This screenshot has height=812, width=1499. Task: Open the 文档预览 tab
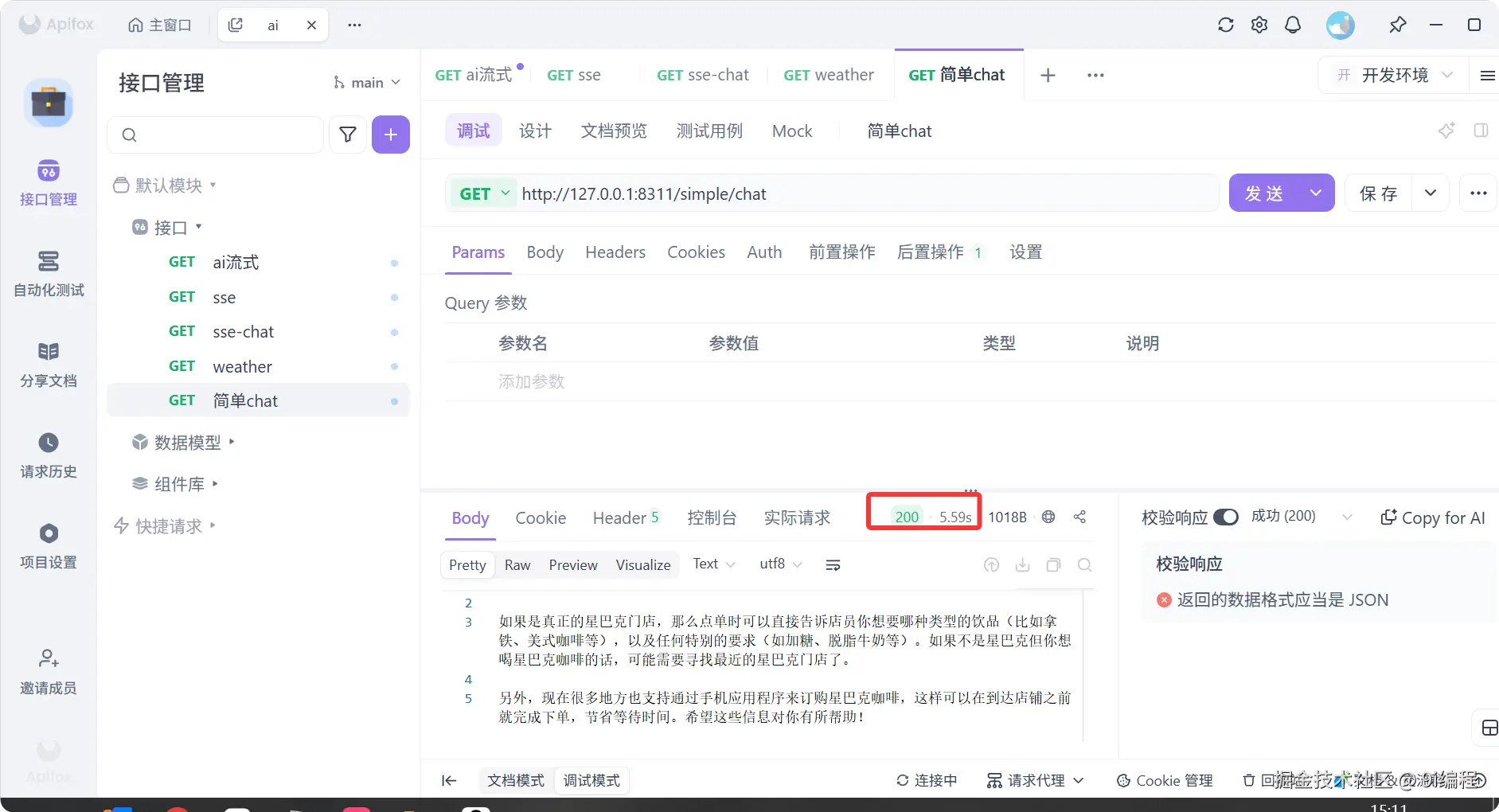614,131
